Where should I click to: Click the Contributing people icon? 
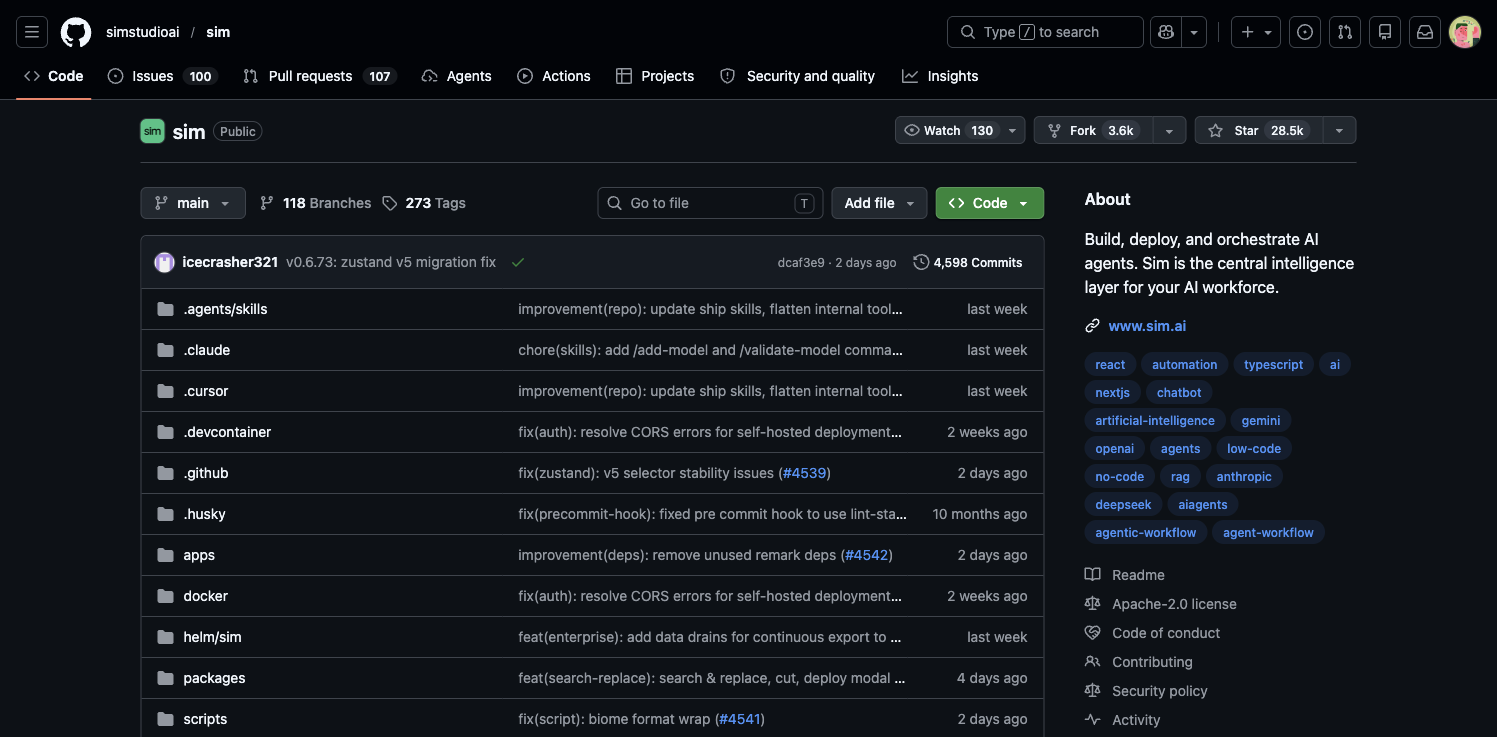(1092, 662)
